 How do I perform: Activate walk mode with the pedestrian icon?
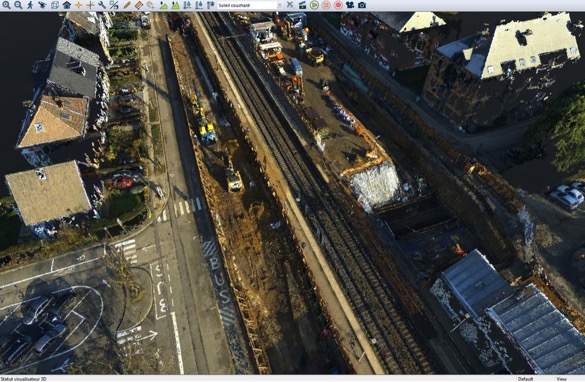pyautogui.click(x=30, y=5)
